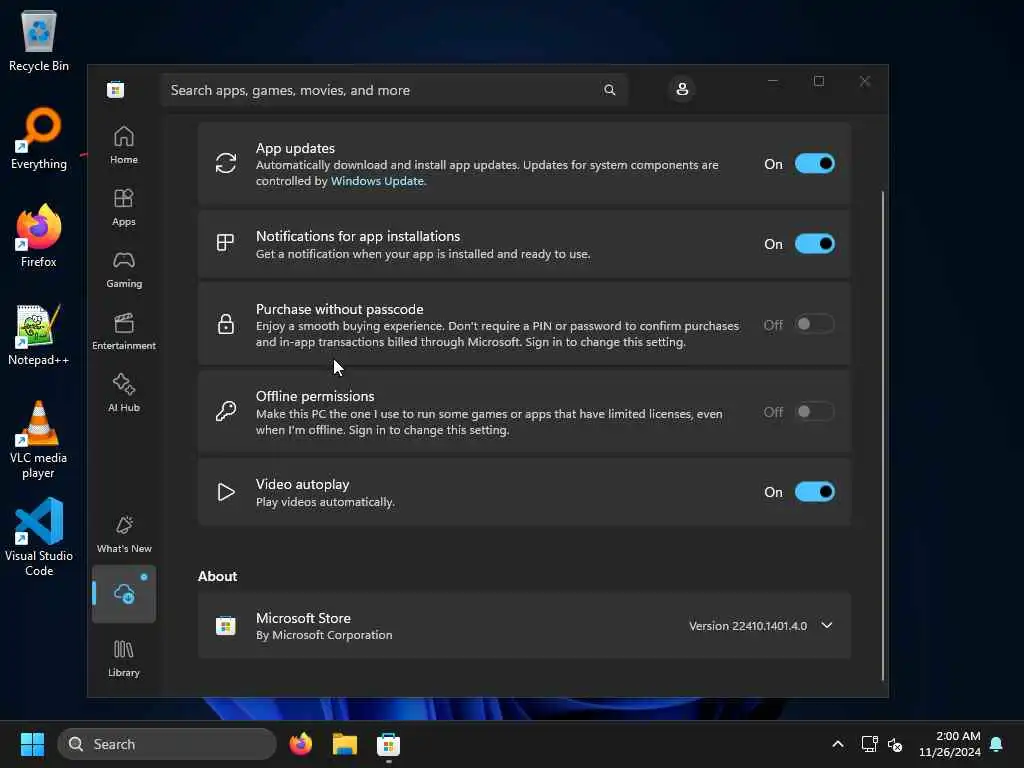The height and width of the screenshot is (768, 1024).
Task: Select Firefox desktop shortcut
Action: point(39,236)
